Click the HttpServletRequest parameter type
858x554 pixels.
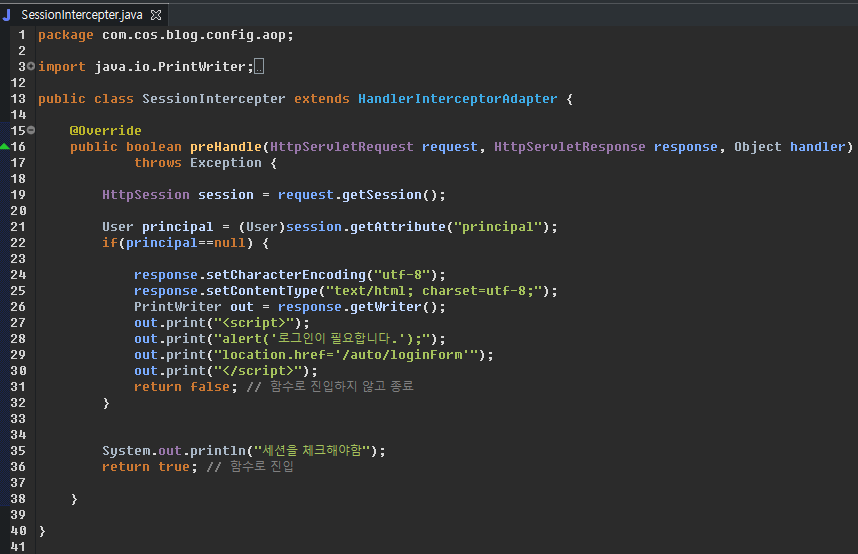[342, 147]
